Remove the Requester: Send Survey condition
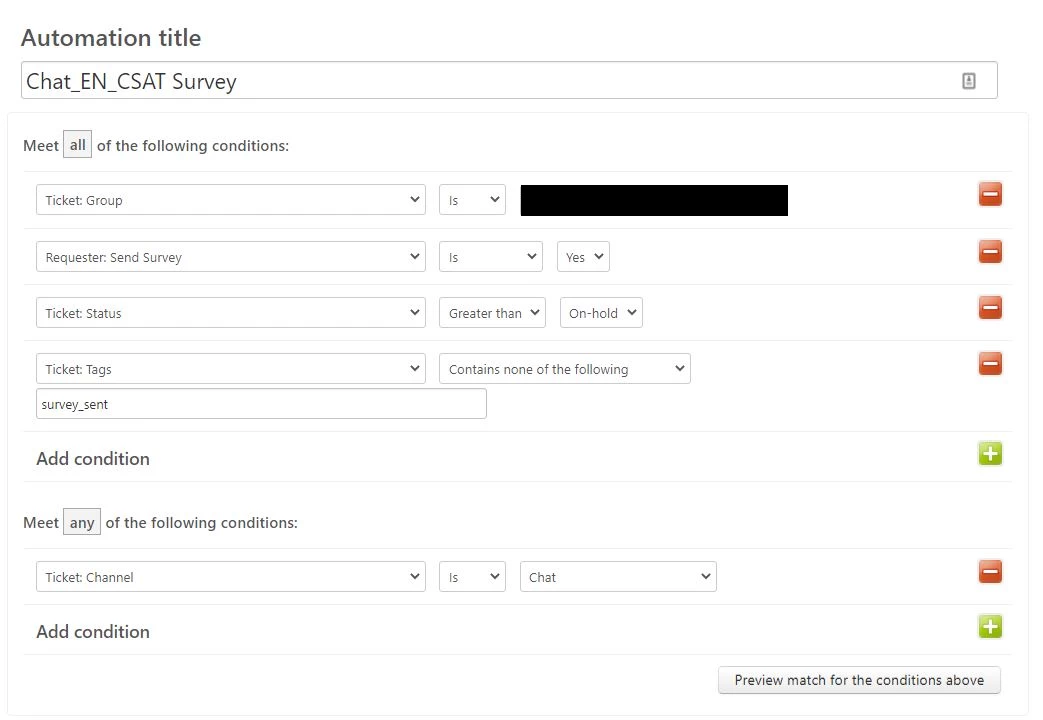1043x720 pixels. pos(990,252)
